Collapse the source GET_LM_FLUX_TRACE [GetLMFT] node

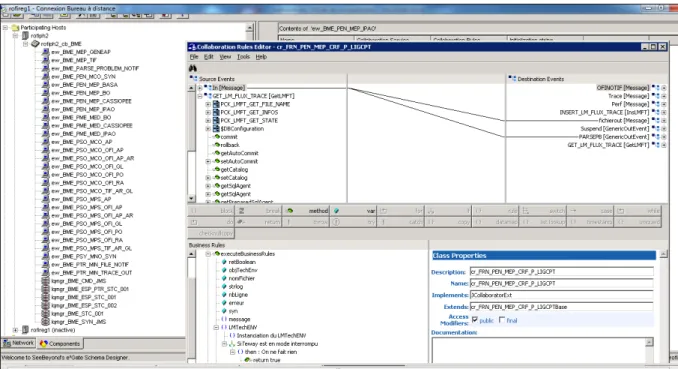200,96
